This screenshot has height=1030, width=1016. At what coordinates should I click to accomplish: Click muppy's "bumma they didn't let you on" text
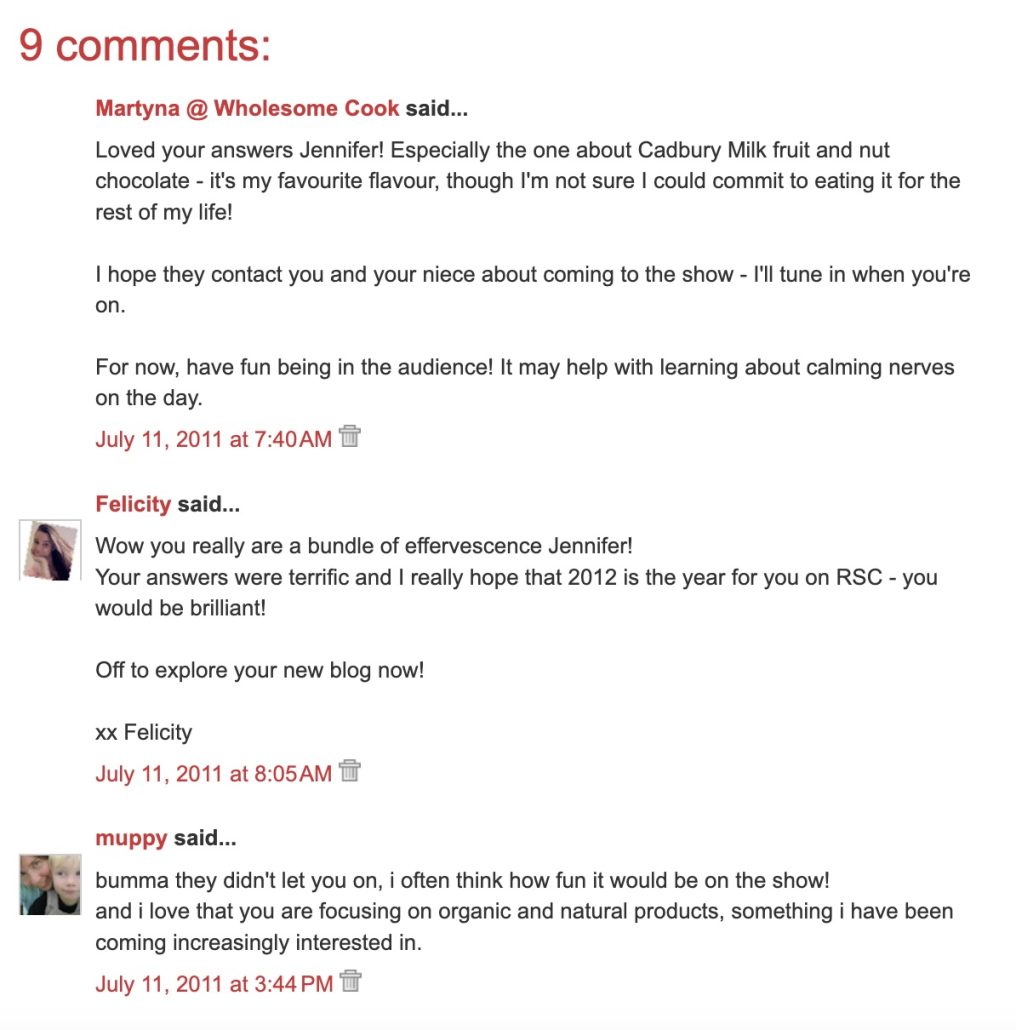[x=462, y=881]
